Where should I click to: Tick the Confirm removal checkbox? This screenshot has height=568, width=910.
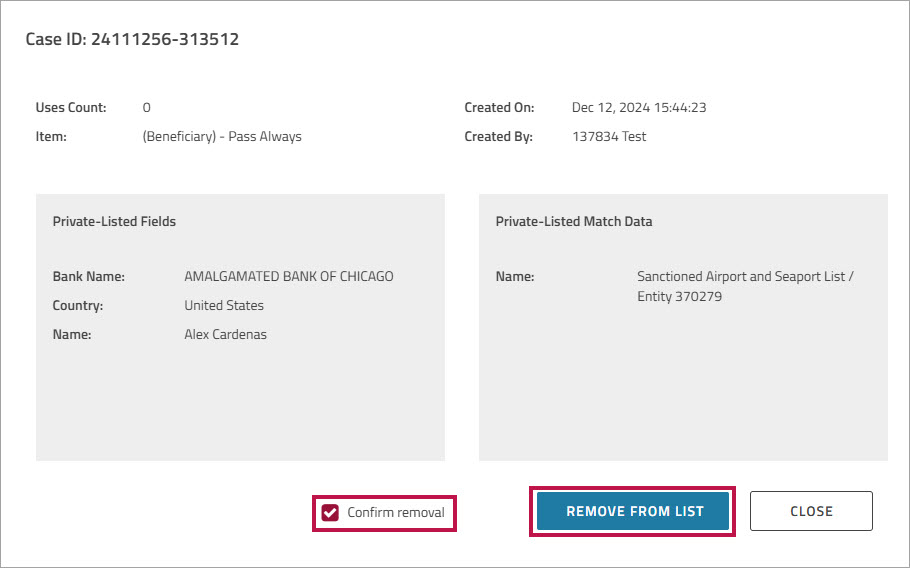[330, 512]
